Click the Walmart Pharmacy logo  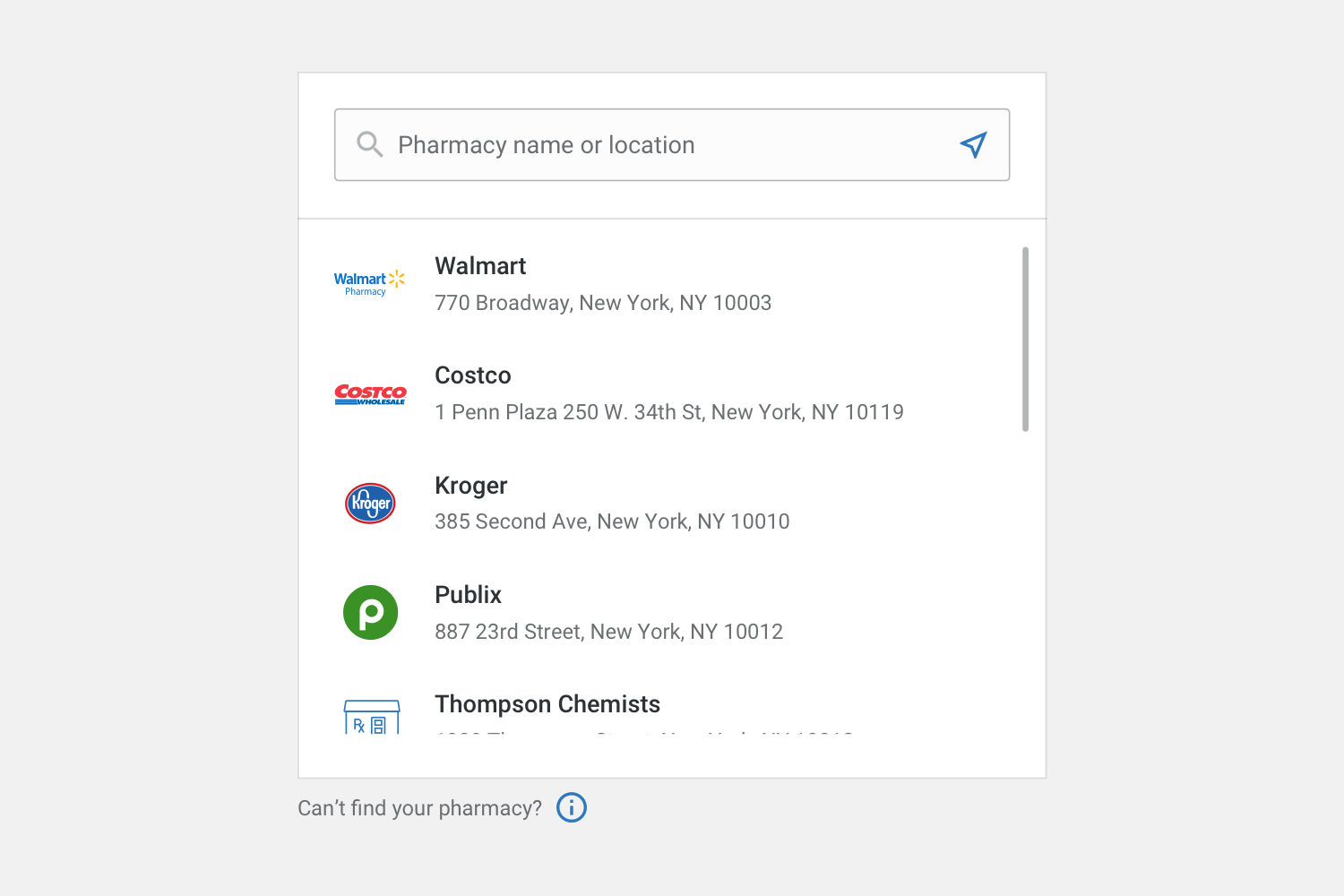click(x=370, y=283)
